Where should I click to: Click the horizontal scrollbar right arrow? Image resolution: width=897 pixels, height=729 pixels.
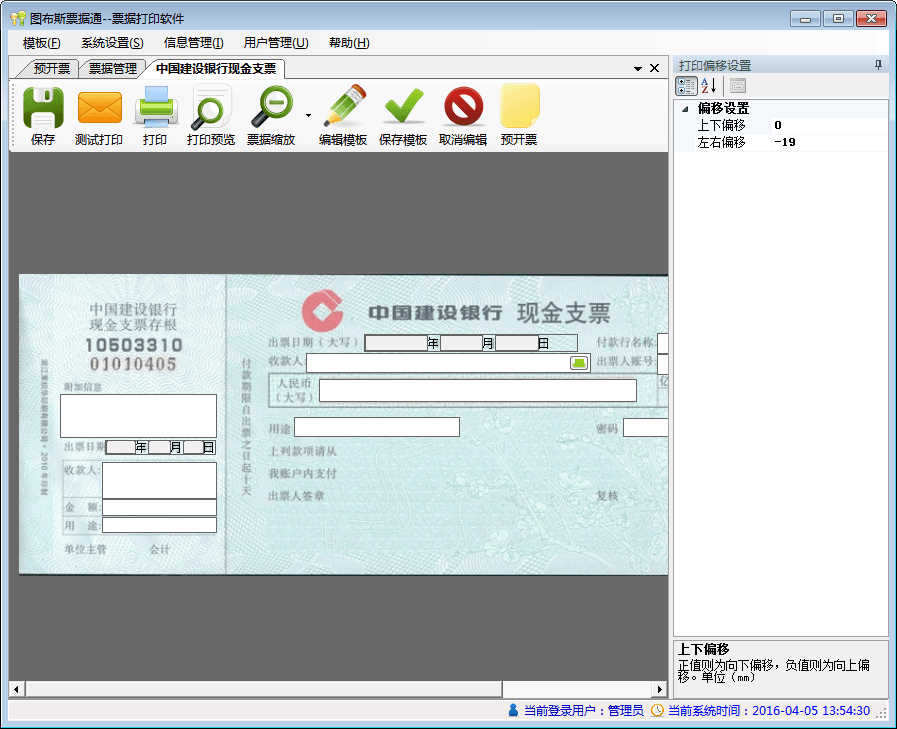[x=660, y=689]
